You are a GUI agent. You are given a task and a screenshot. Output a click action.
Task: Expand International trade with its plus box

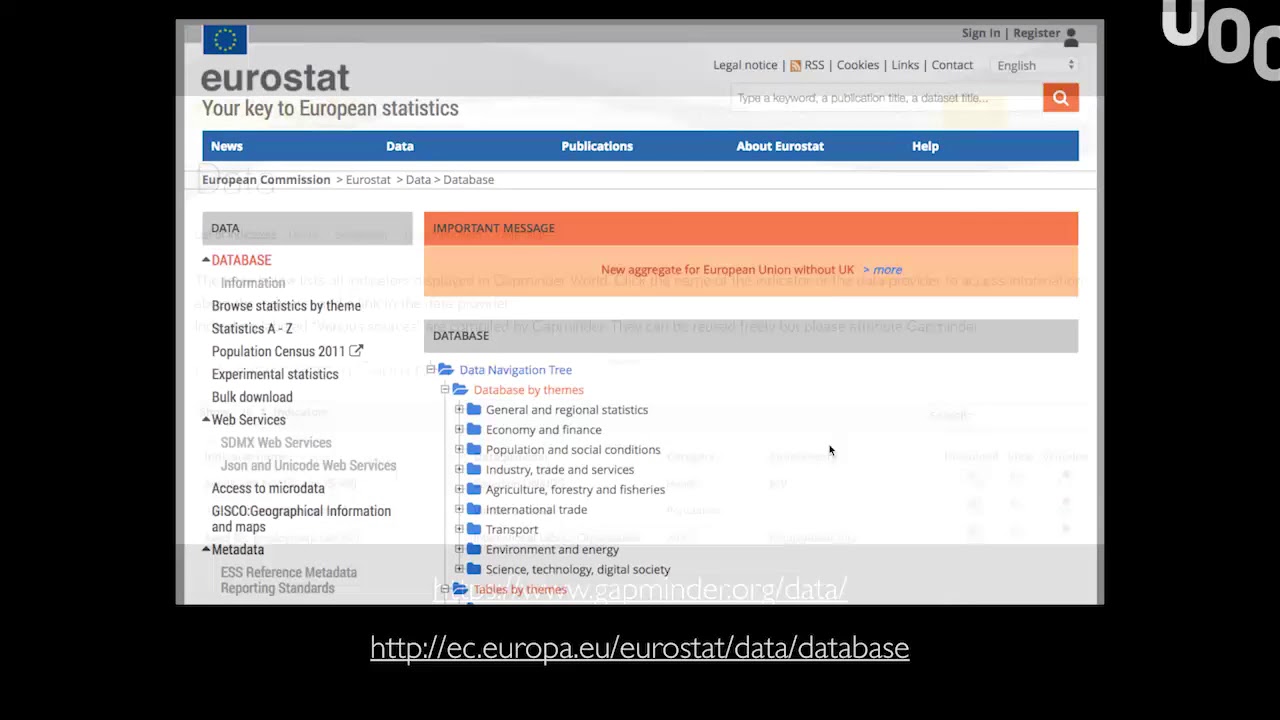[x=459, y=510]
